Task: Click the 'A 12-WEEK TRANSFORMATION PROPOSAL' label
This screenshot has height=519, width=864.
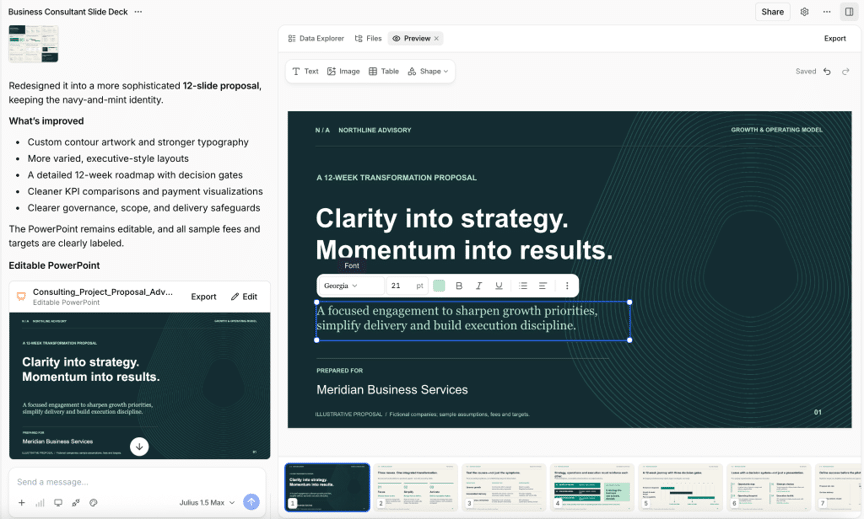Action: click(396, 177)
